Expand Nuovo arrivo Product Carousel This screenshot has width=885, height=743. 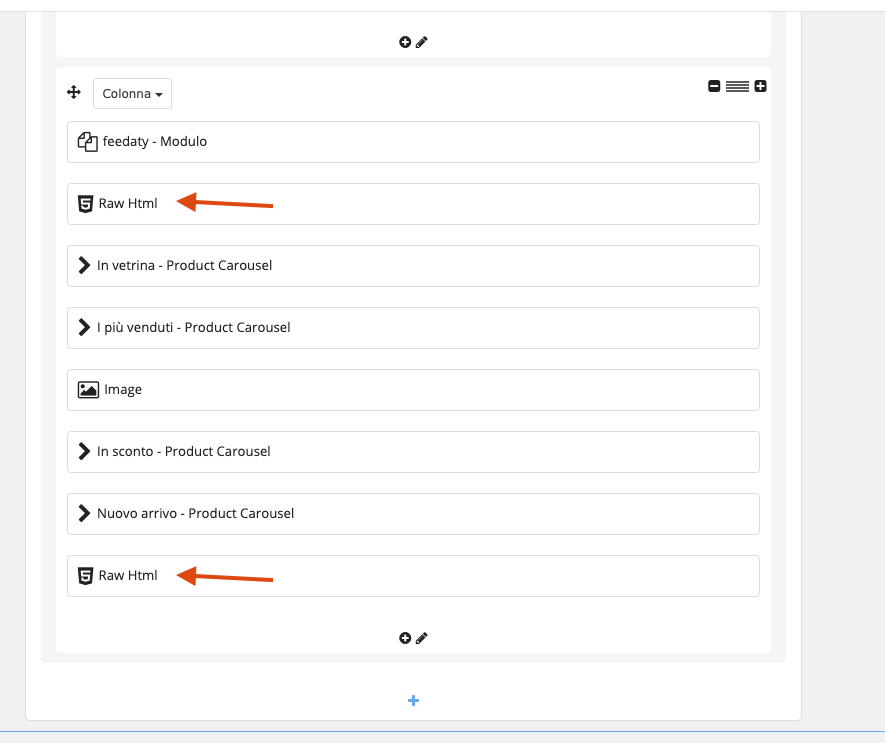[x=413, y=514]
